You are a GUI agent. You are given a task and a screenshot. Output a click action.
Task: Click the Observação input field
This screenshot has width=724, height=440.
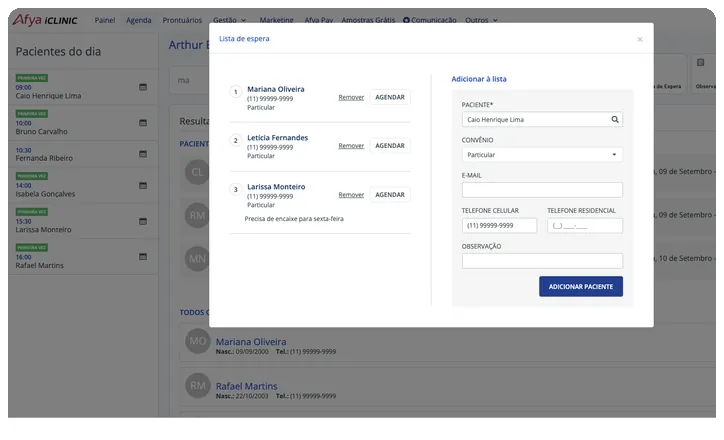[542, 261]
